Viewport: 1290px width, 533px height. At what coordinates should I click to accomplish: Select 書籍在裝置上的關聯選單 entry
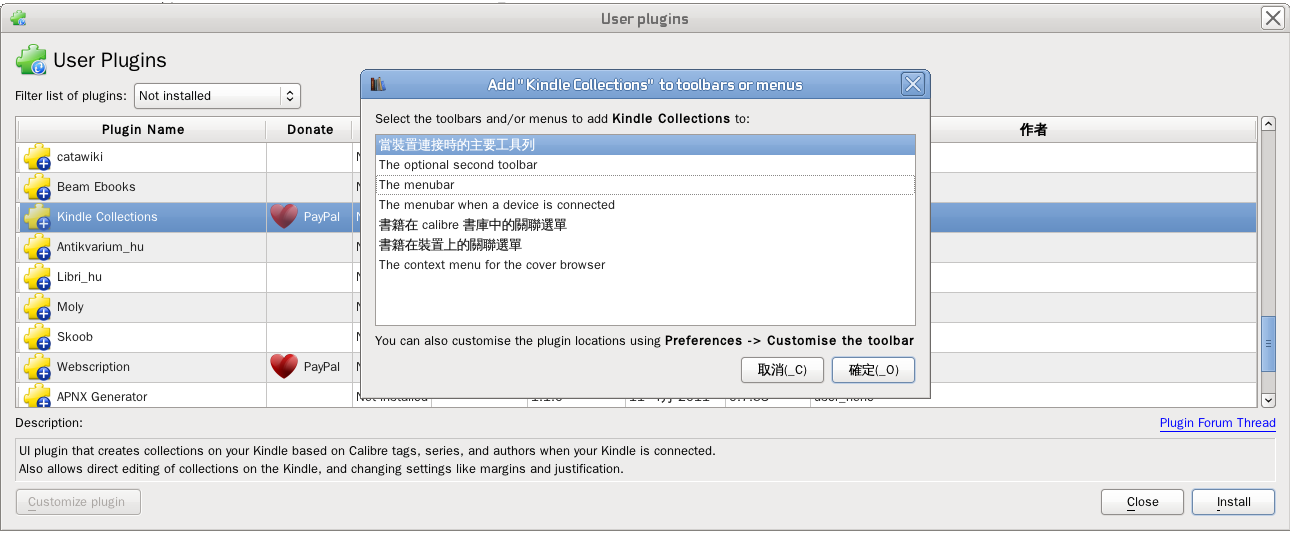[x=646, y=245]
